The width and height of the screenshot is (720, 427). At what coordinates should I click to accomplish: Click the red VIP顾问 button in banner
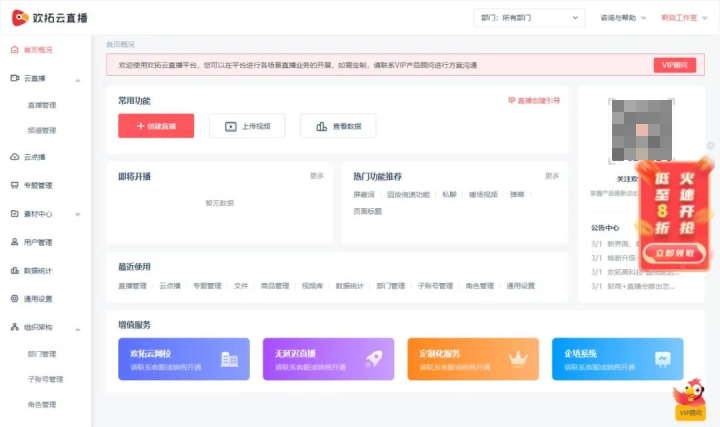(x=675, y=65)
